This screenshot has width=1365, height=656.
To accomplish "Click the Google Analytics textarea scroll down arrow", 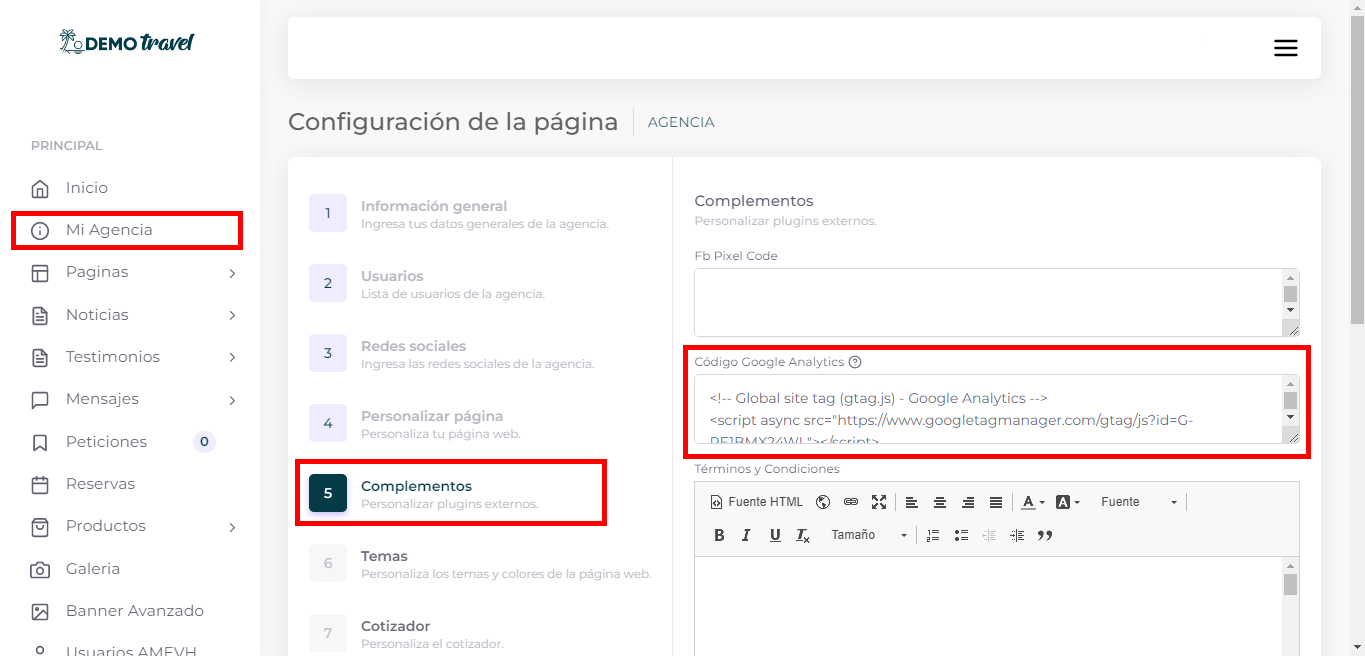I will pos(1290,417).
